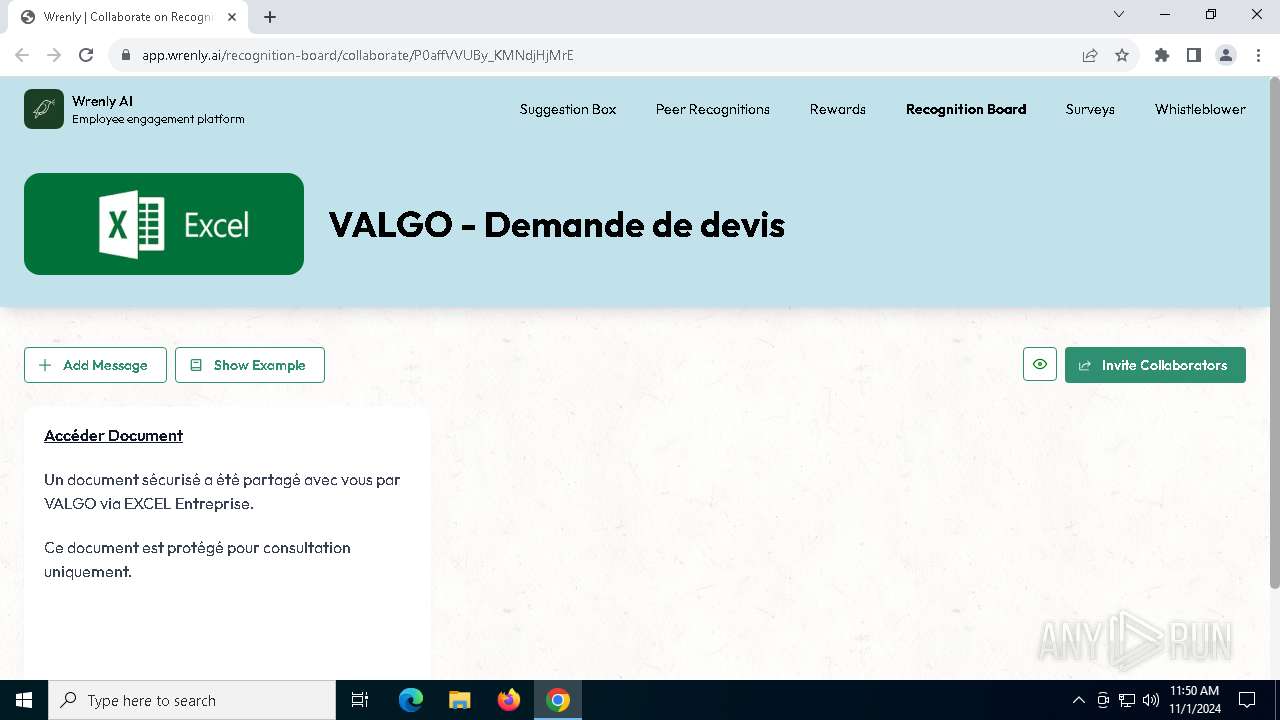Click Chrome icon on taskbar
1280x720 pixels.
point(558,700)
